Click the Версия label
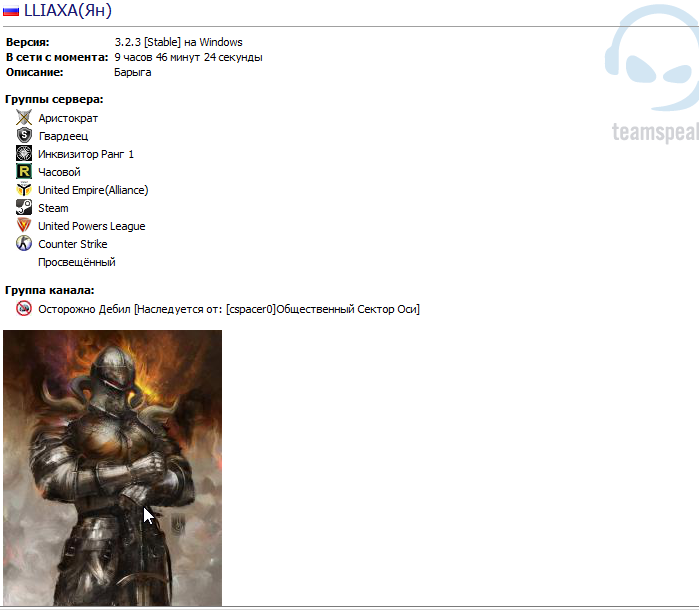This screenshot has height=610, width=699. pos(28,42)
